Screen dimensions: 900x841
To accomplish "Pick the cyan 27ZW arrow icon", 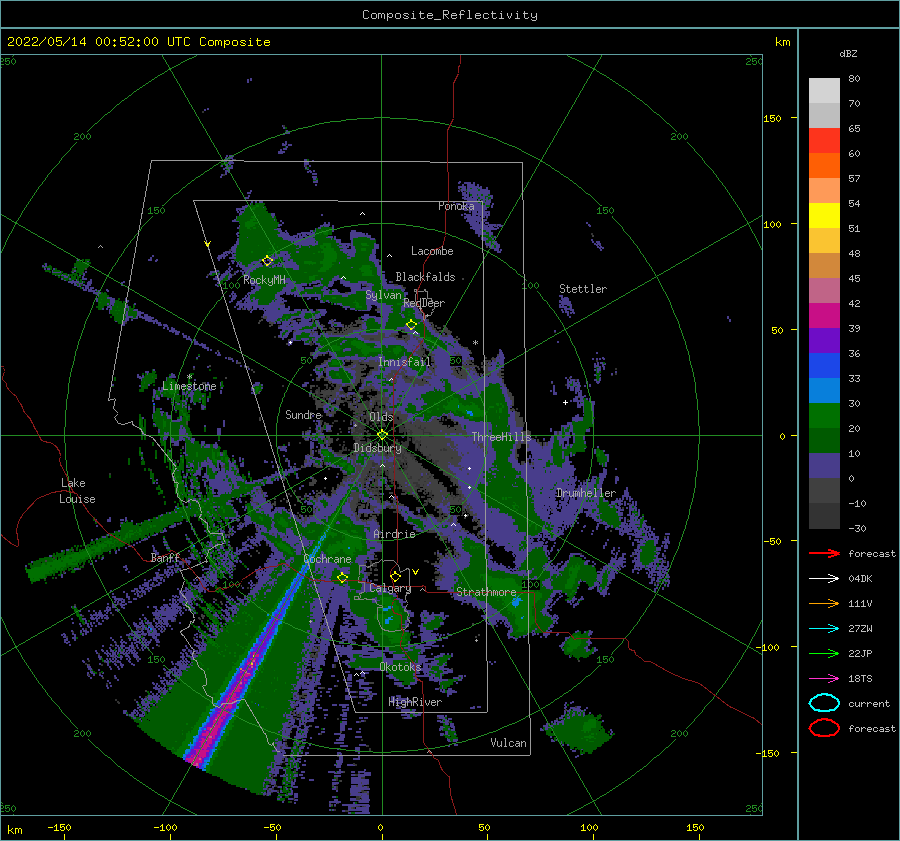I will tap(824, 629).
